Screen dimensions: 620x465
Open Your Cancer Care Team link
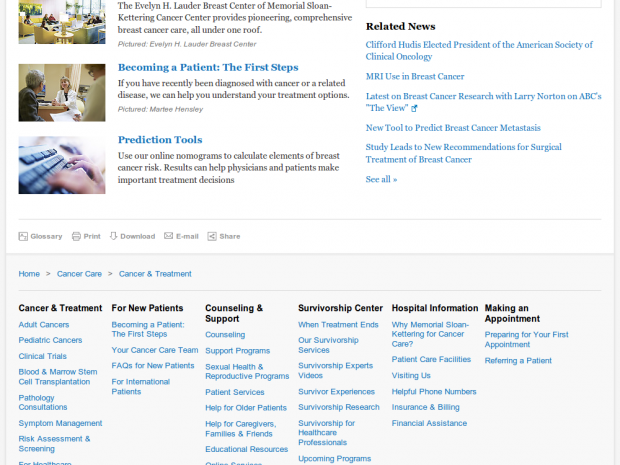[x=155, y=350]
